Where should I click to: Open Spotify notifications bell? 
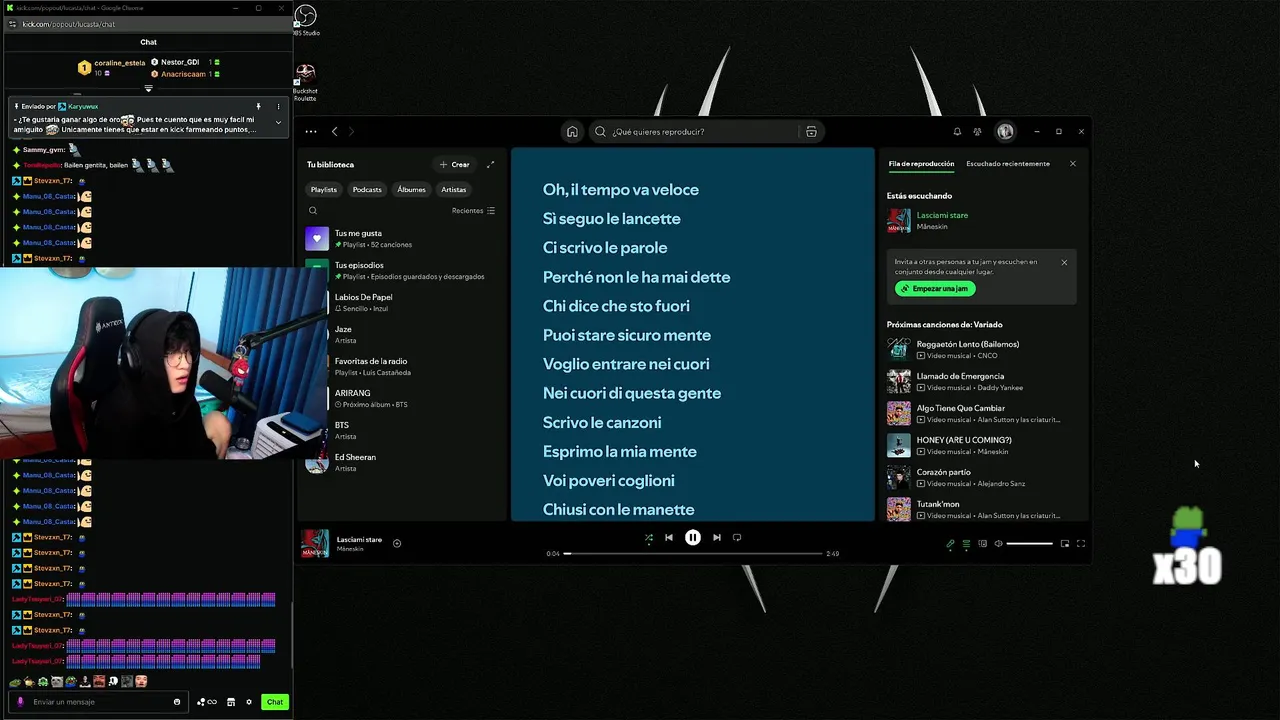click(957, 131)
